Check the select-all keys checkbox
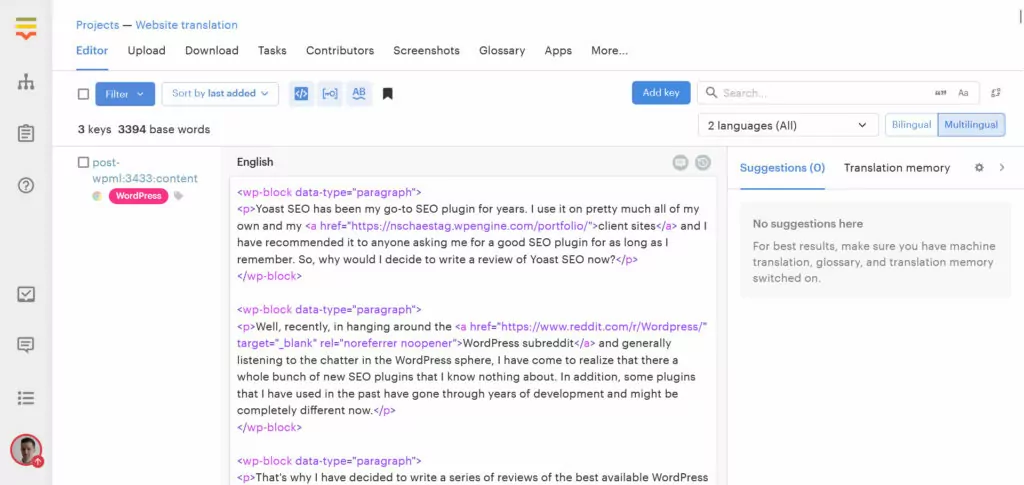 [x=84, y=94]
